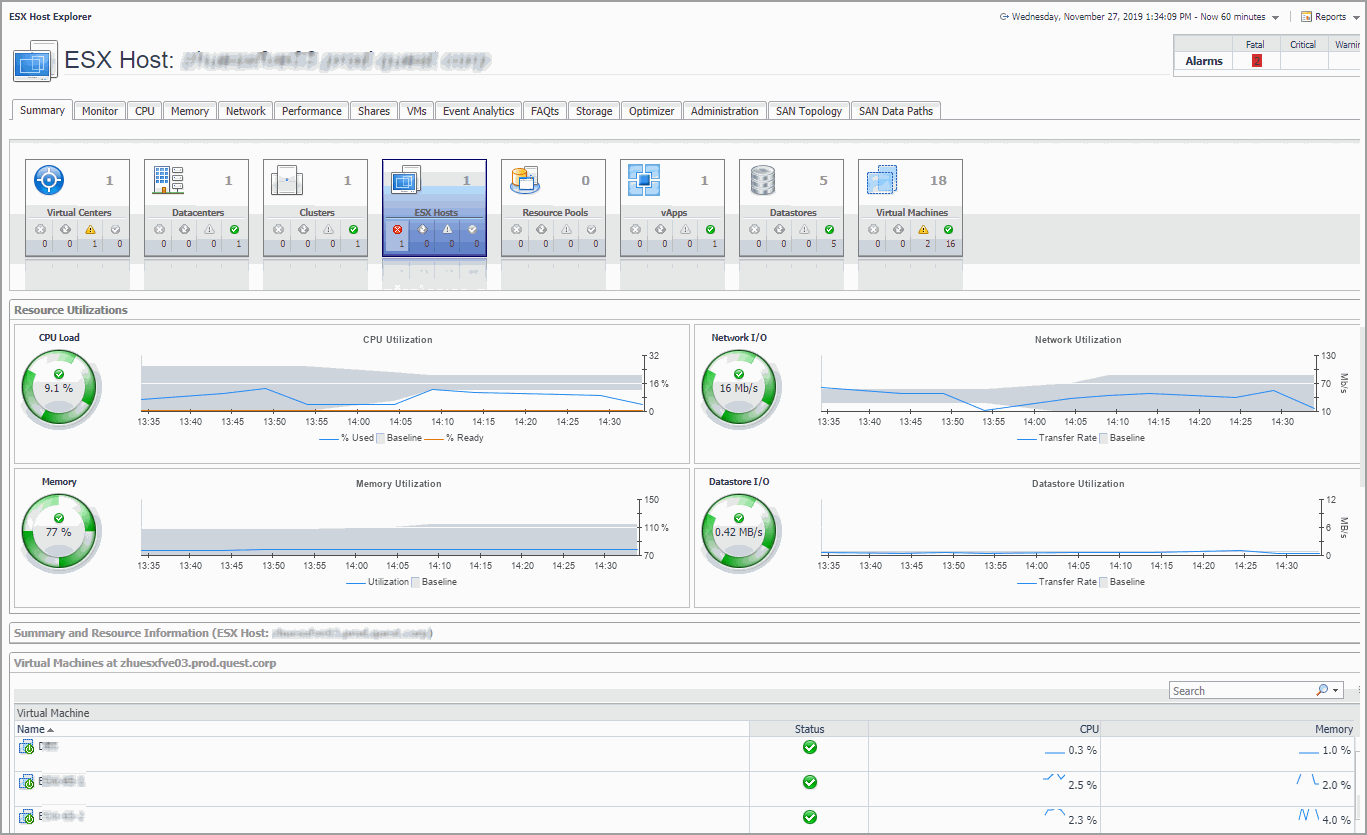Select the Virtual Machines tile icon
This screenshot has height=835, width=1367.
(882, 180)
